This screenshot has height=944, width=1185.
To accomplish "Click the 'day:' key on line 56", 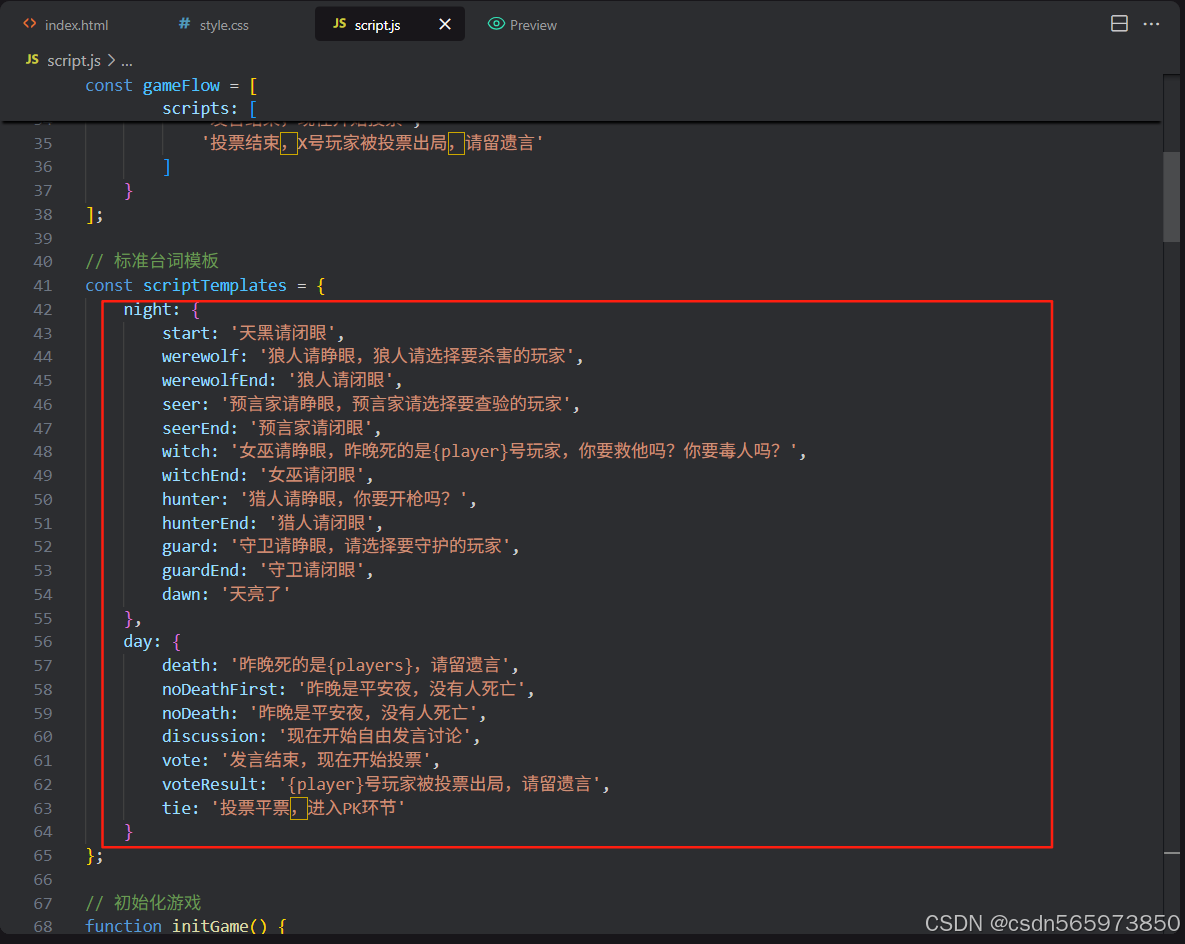I will [x=142, y=642].
